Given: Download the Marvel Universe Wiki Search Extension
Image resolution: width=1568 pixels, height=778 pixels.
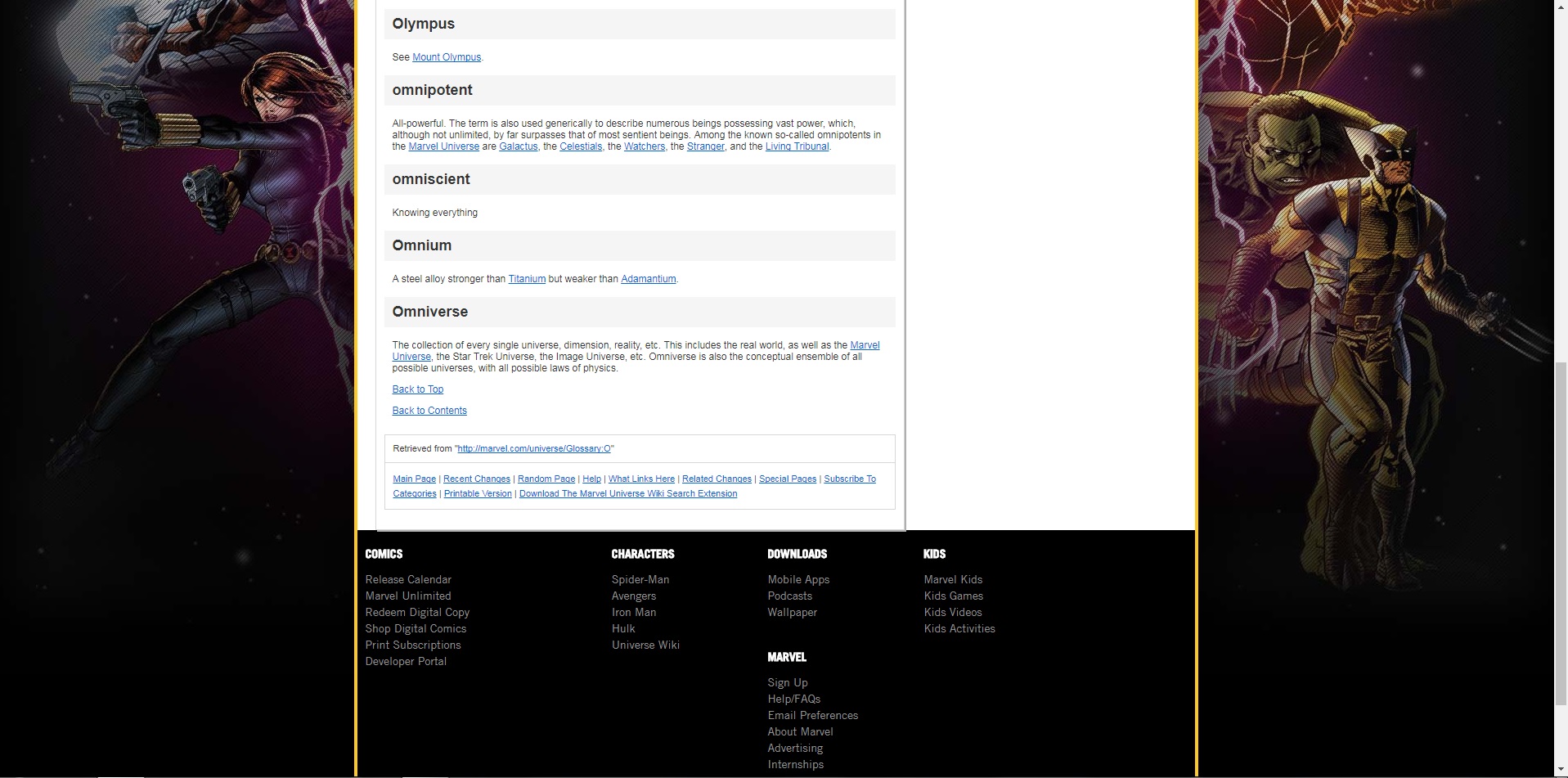Looking at the screenshot, I should [x=628, y=493].
